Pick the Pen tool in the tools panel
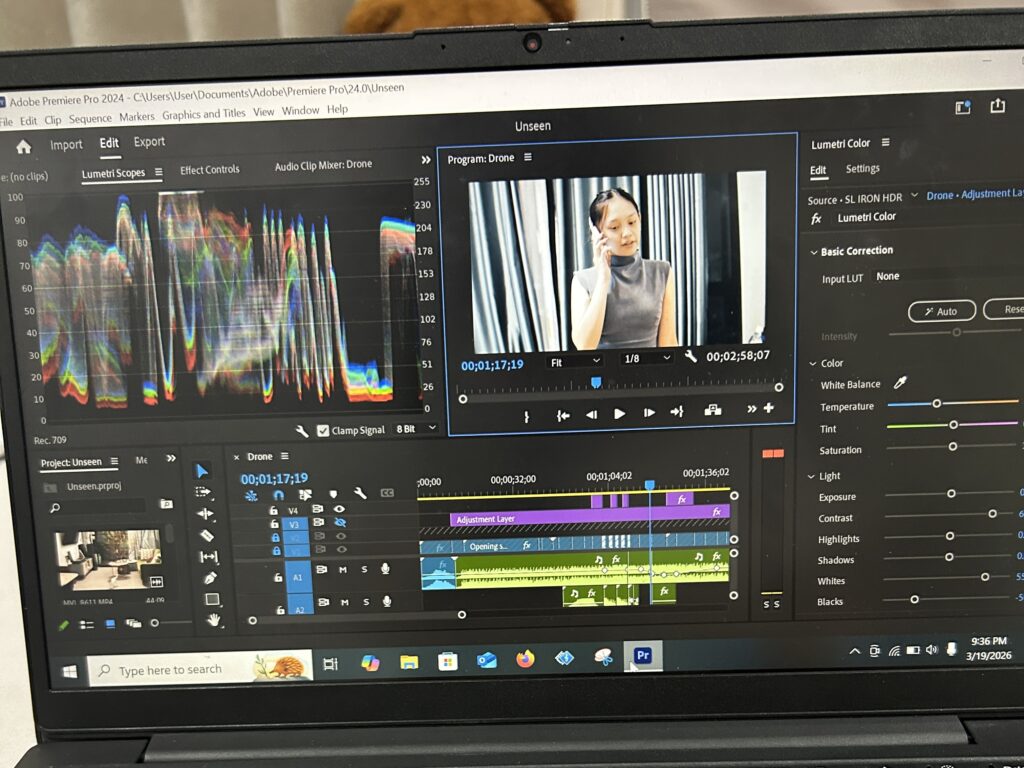The height and width of the screenshot is (768, 1024). point(209,578)
